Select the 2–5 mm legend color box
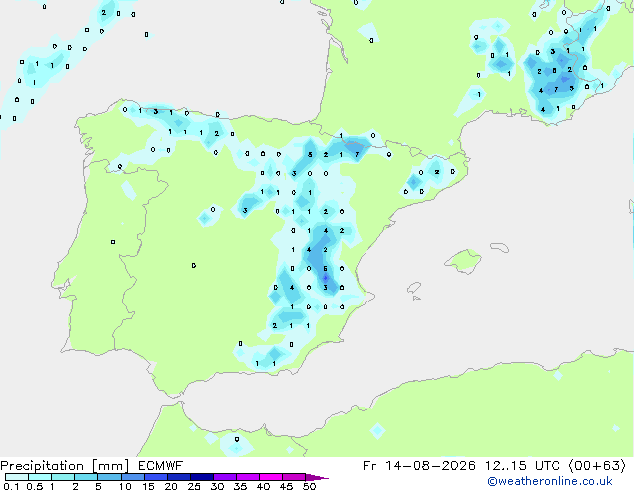634x490 pixels. point(86,477)
